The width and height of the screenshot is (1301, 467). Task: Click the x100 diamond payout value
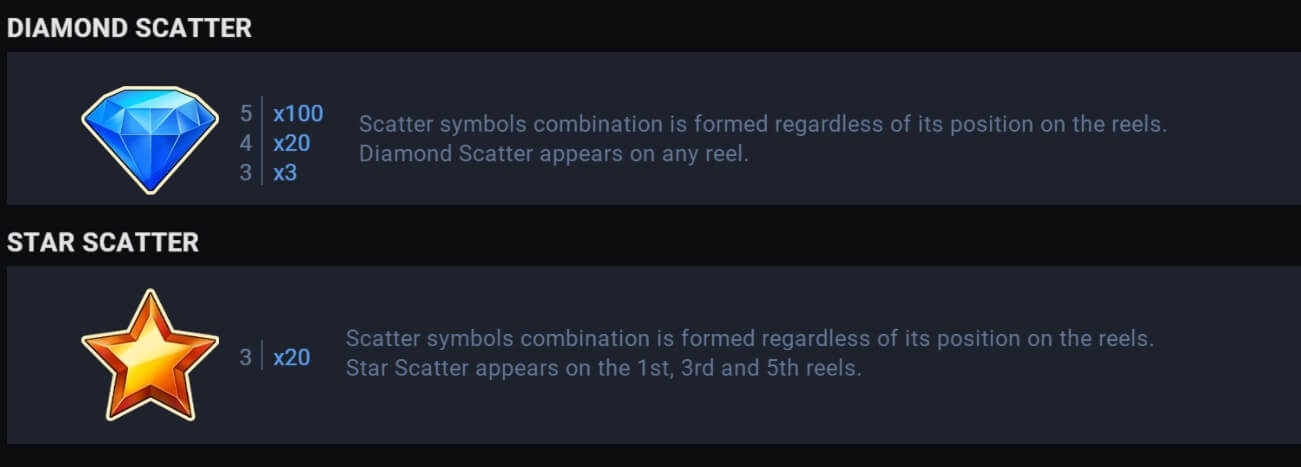tap(298, 114)
